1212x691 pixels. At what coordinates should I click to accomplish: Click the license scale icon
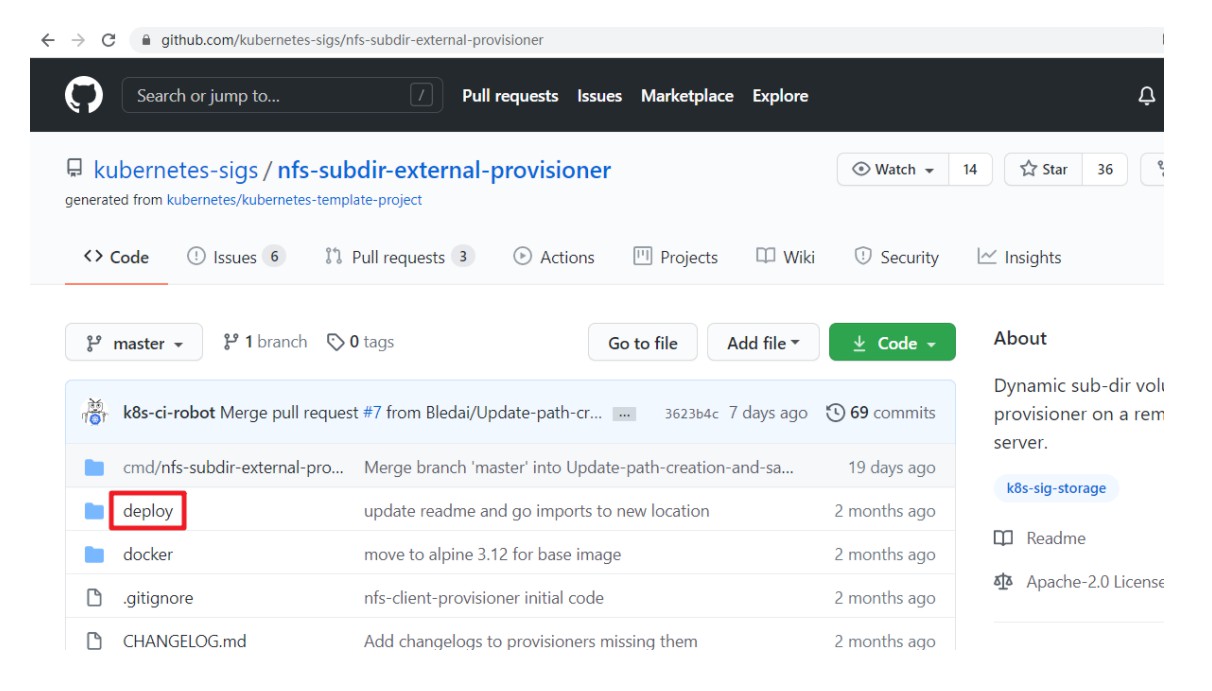click(1003, 581)
